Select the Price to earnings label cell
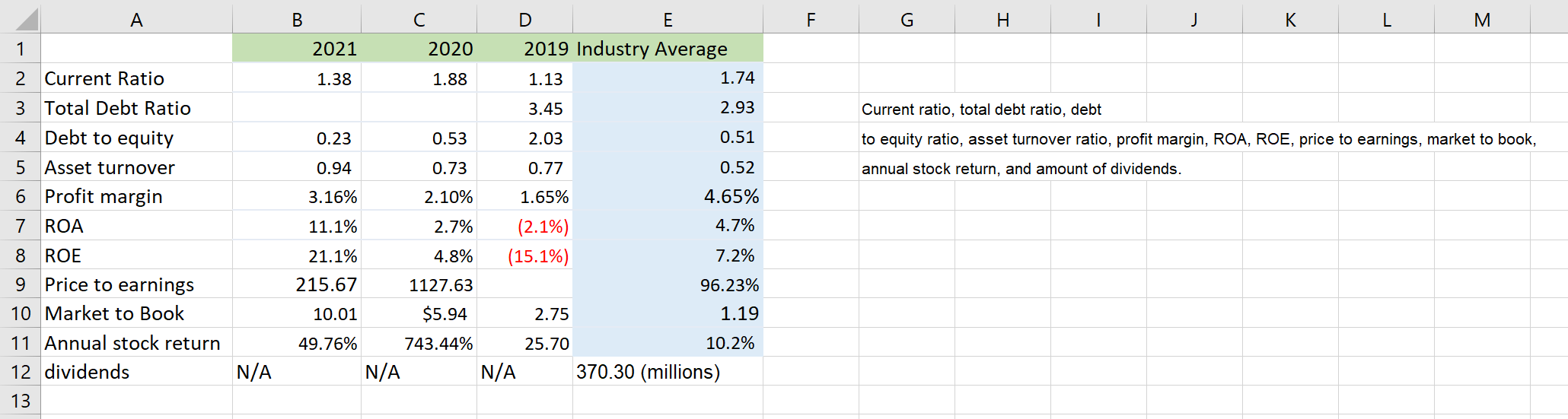 pos(136,284)
